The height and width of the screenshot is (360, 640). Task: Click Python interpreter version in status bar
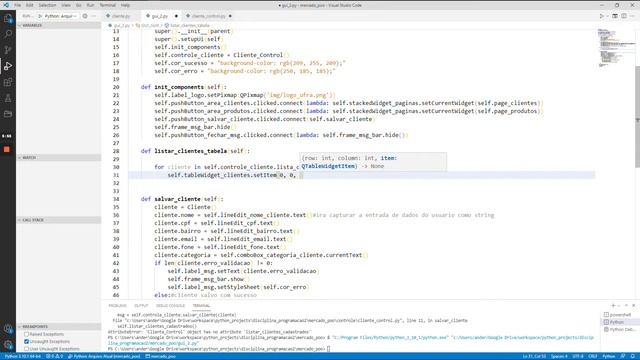pos(23,356)
